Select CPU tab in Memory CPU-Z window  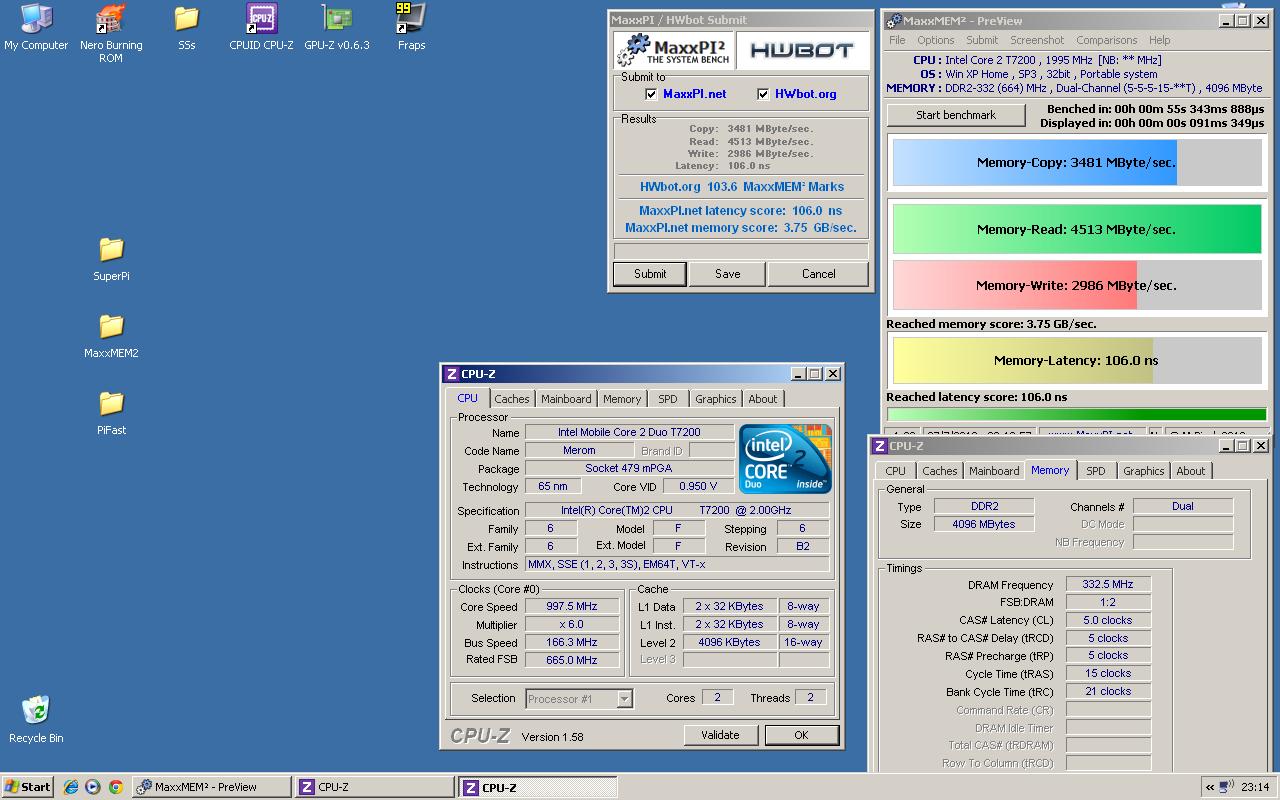[895, 471]
